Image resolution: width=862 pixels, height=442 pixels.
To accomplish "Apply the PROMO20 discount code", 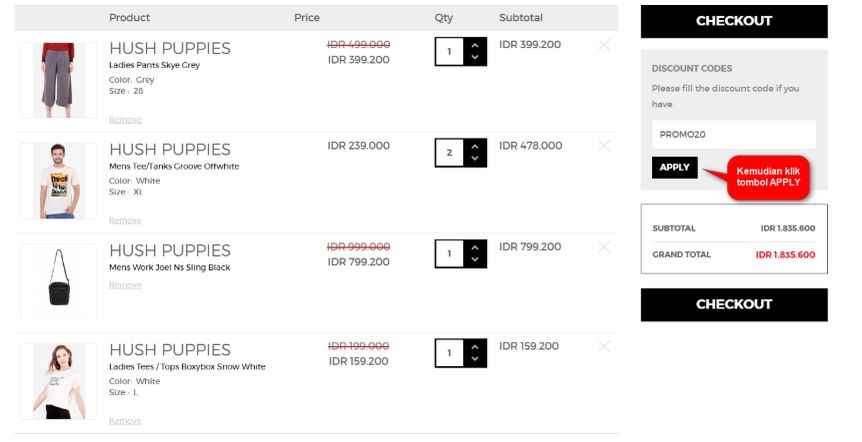I will click(675, 168).
